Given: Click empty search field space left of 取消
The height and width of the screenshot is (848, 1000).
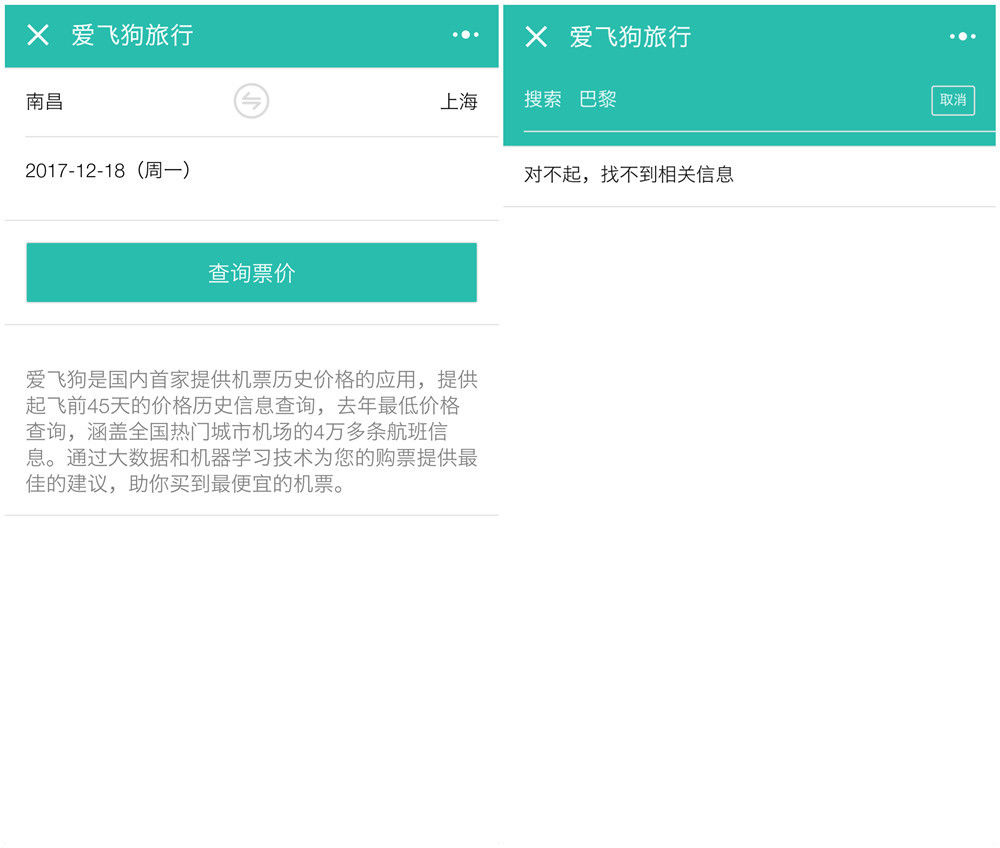Looking at the screenshot, I should click(770, 100).
